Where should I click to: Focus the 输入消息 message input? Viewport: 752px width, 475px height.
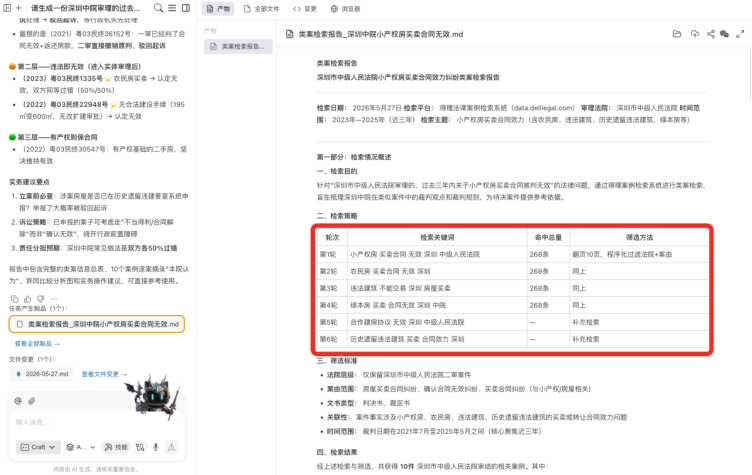(x=96, y=422)
